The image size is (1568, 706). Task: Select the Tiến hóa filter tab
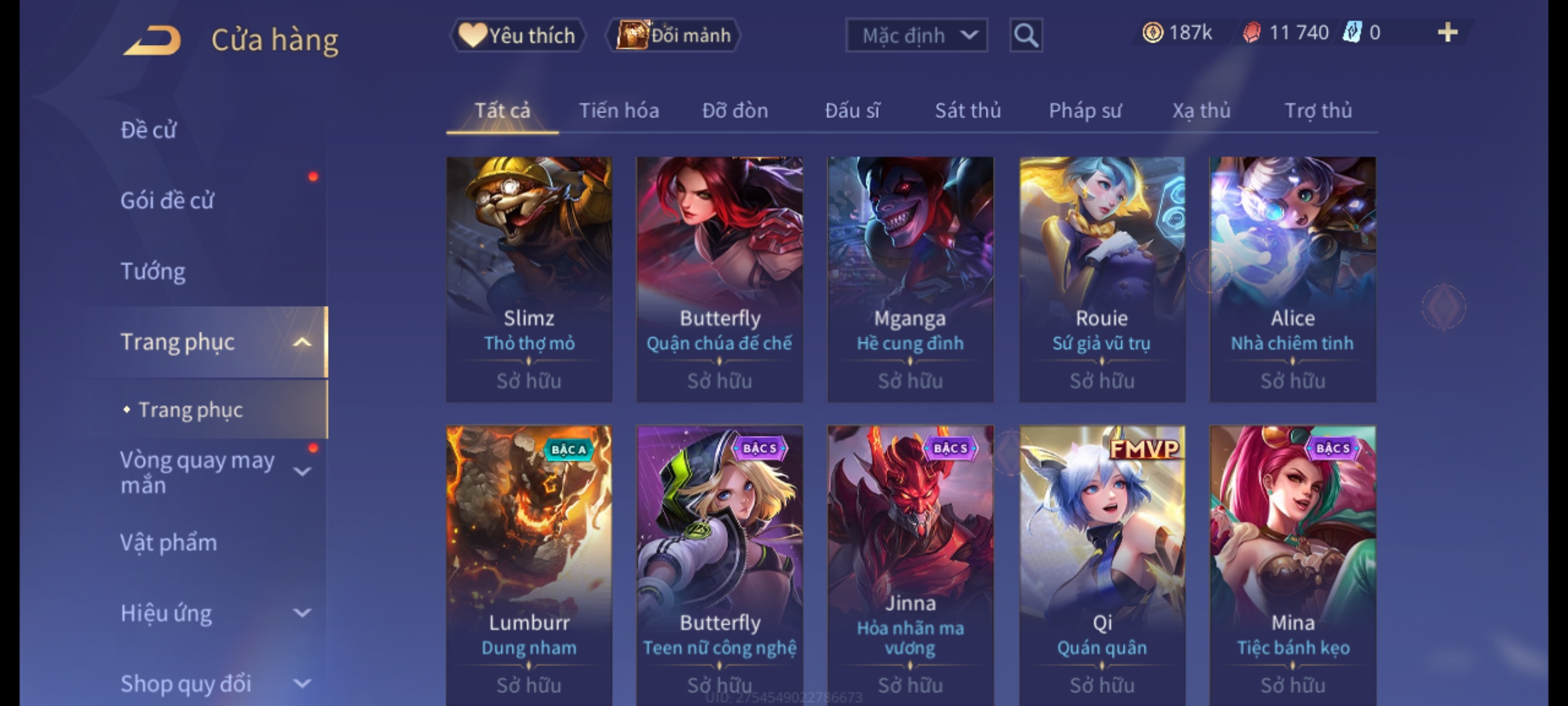(619, 110)
